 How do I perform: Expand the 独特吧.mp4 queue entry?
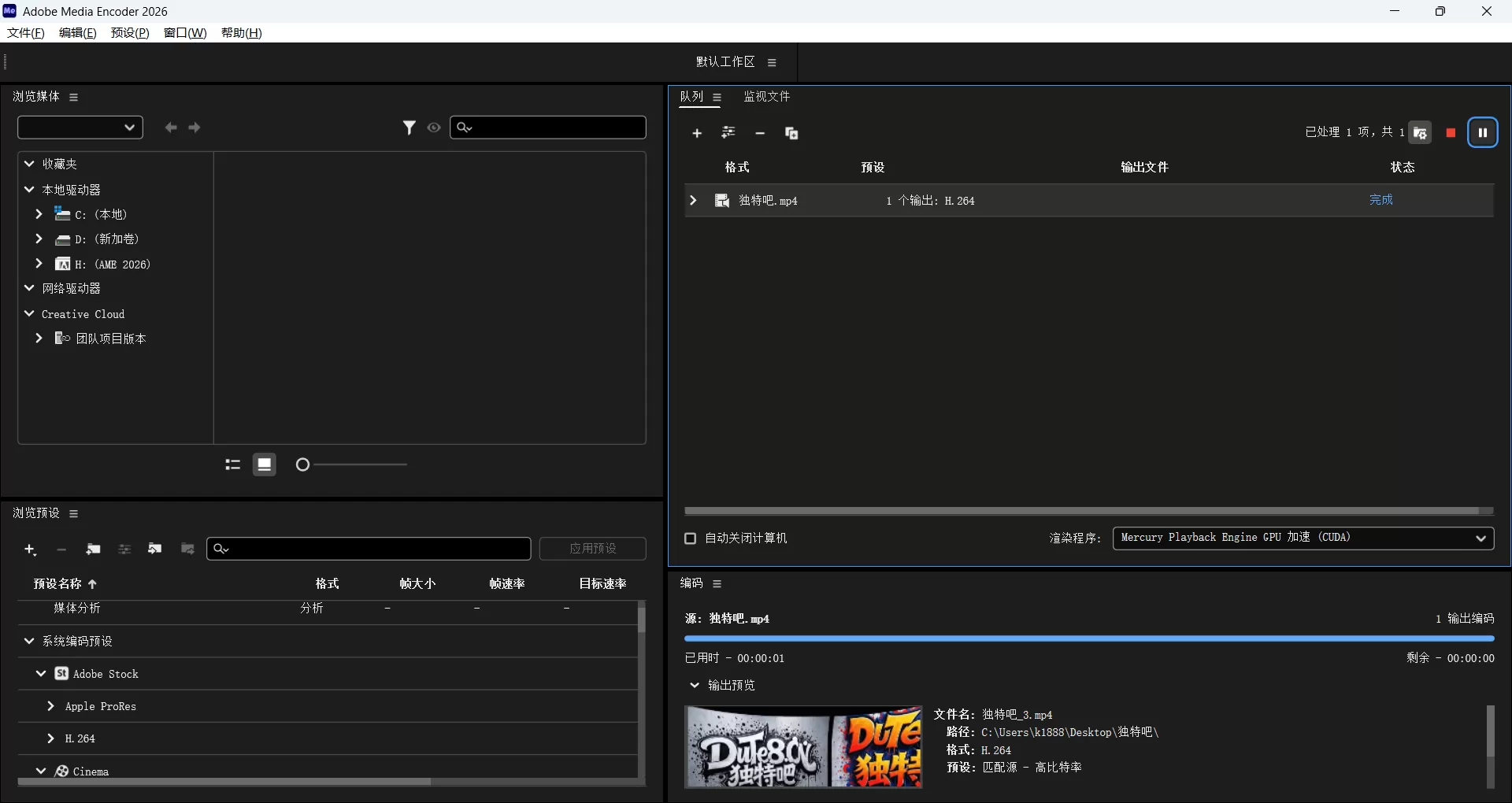pyautogui.click(x=692, y=200)
